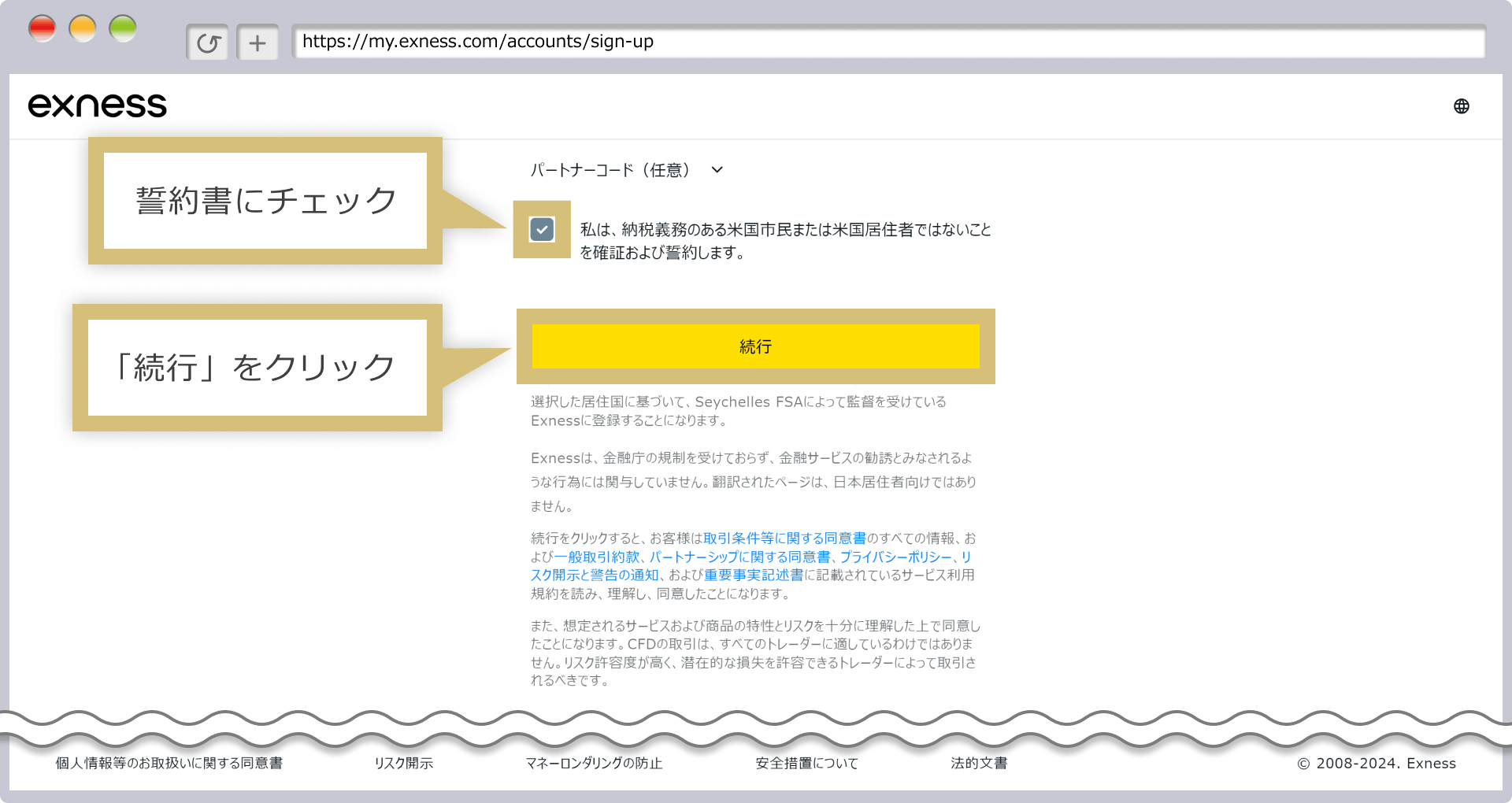Image resolution: width=1512 pixels, height=803 pixels.
Task: Open the パートナーシップに関する同意書 link
Action: click(739, 557)
